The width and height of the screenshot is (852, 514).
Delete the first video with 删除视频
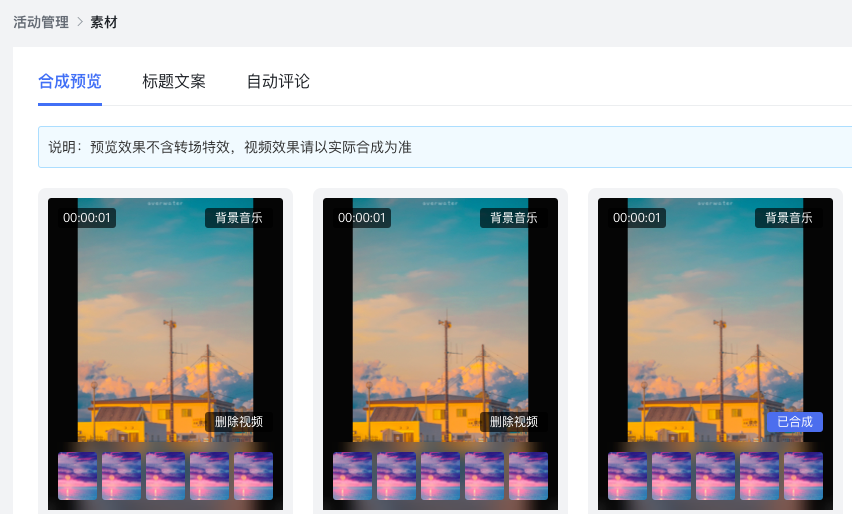(x=239, y=422)
